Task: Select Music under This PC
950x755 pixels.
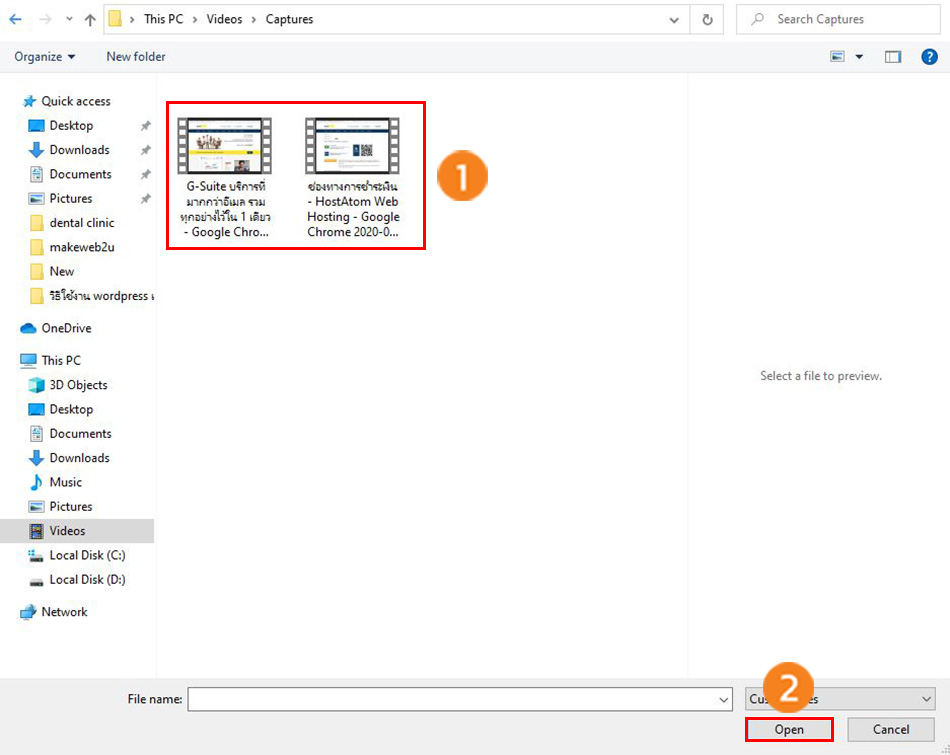Action: [65, 482]
